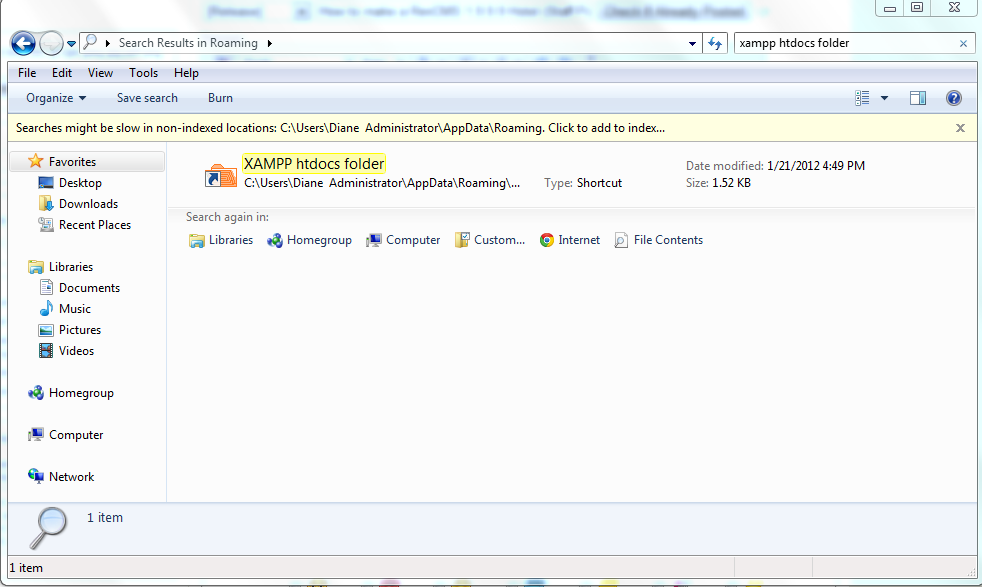The image size is (982, 587).
Task: Open Downloads under Favorites
Action: pyautogui.click(x=88, y=204)
